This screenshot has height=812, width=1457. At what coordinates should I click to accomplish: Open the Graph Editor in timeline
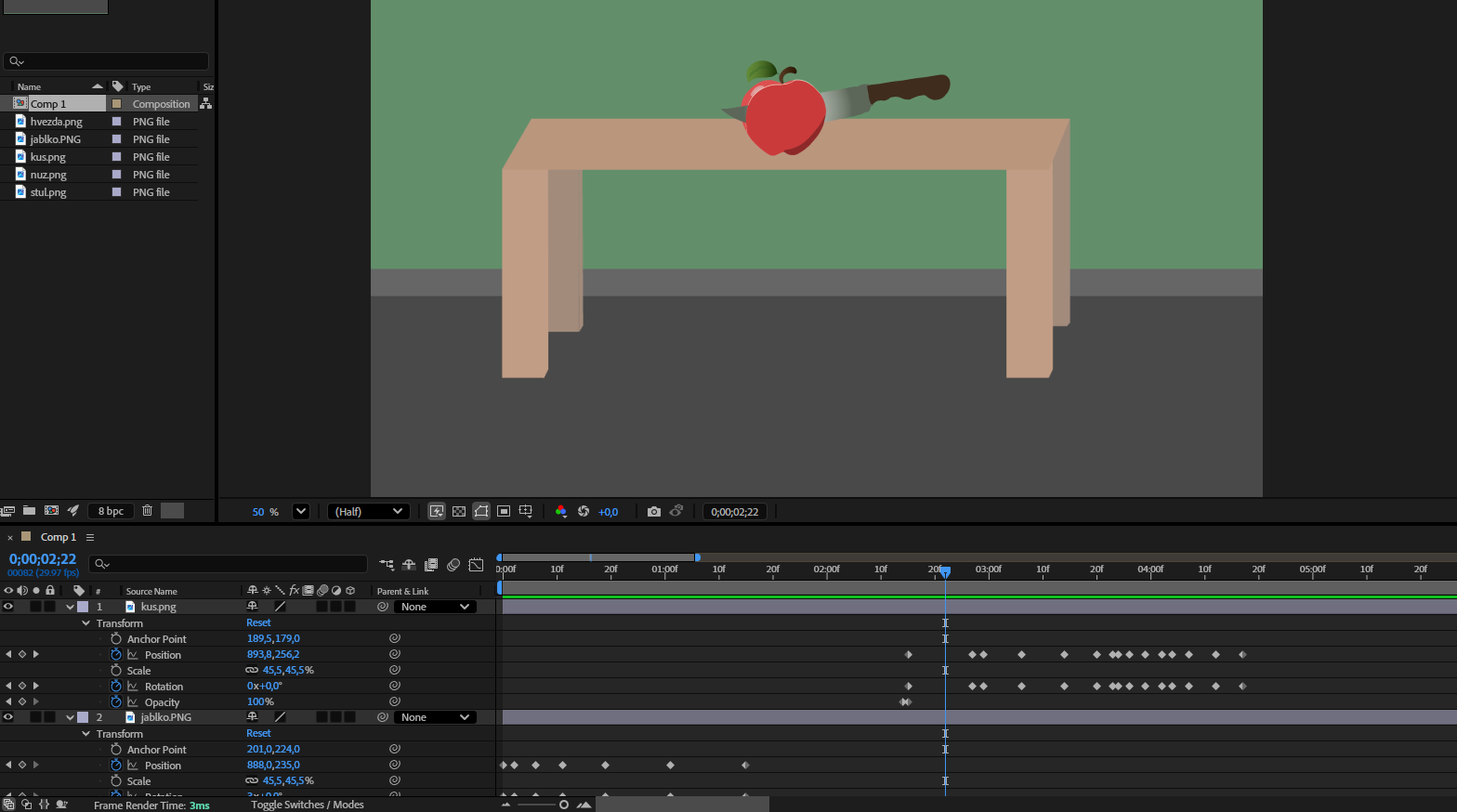(x=476, y=565)
